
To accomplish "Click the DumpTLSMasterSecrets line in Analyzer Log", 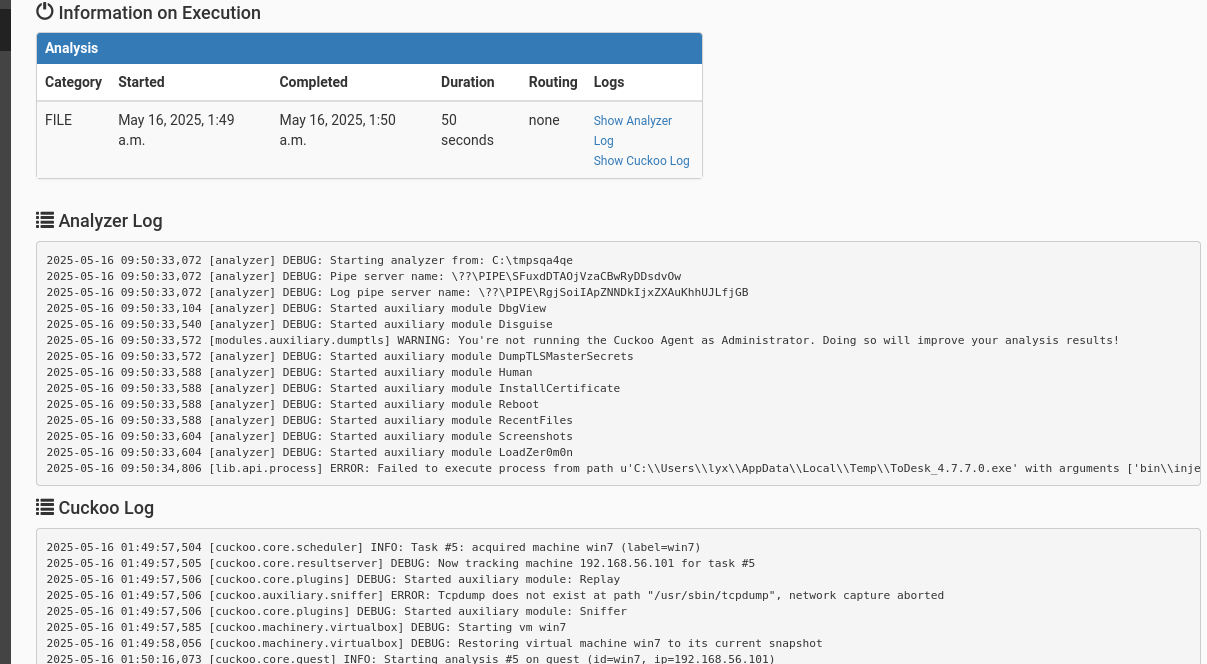I will pyautogui.click(x=340, y=356).
